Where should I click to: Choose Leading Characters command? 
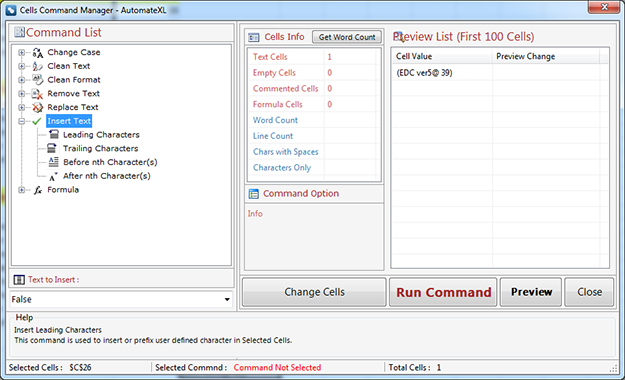click(101, 135)
